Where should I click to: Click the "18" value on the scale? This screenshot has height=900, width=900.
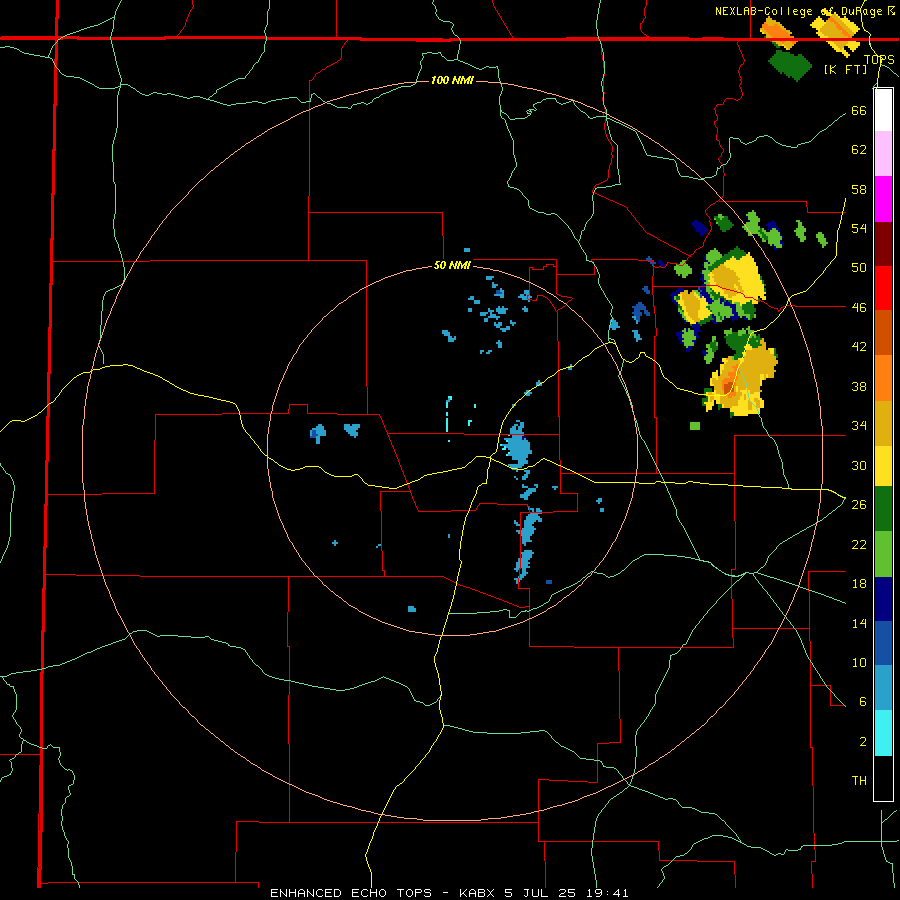point(859,584)
